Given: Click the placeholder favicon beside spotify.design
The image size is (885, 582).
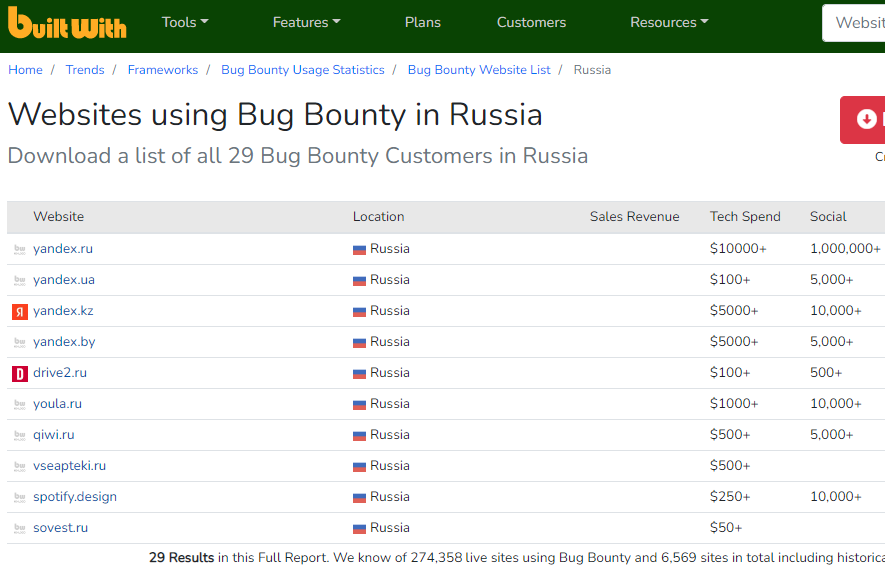Looking at the screenshot, I should pos(20,497).
